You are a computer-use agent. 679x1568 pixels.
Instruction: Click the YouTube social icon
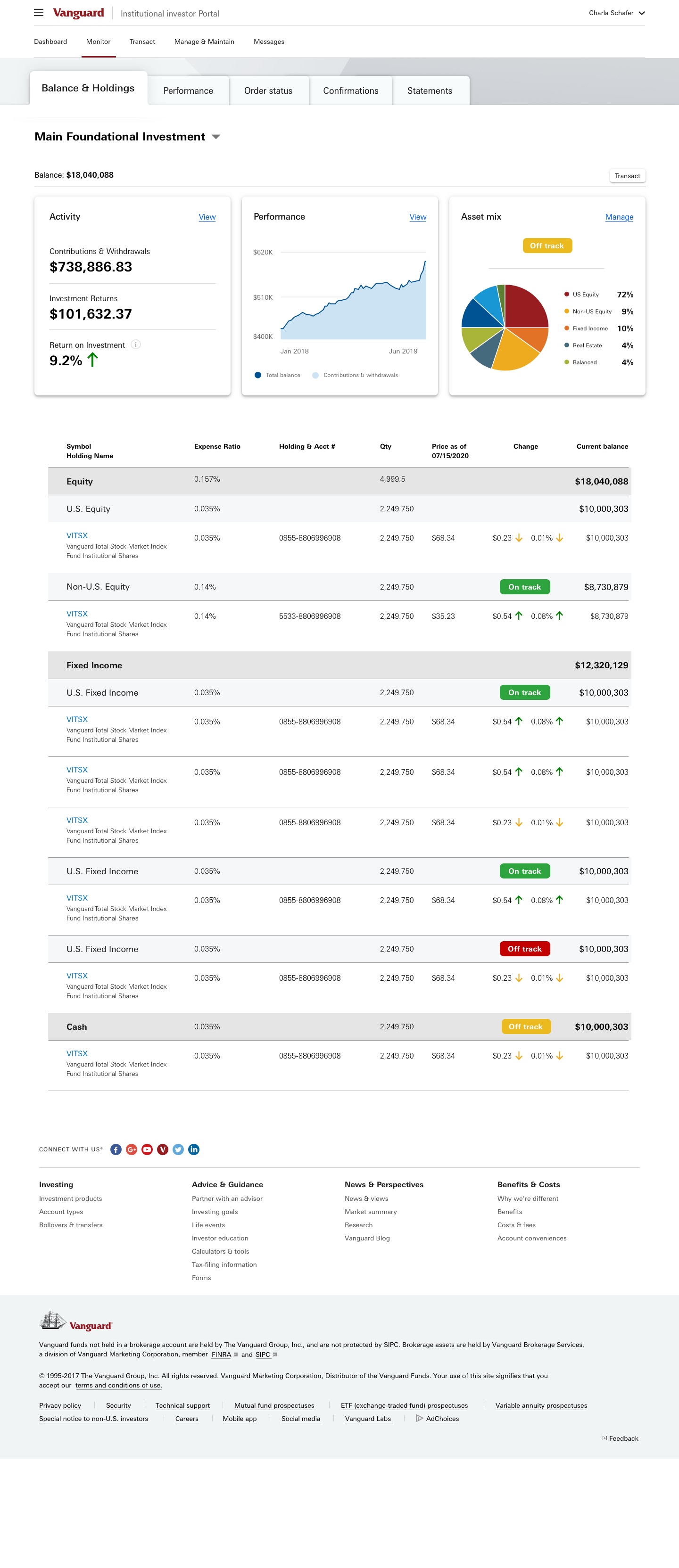[147, 1149]
